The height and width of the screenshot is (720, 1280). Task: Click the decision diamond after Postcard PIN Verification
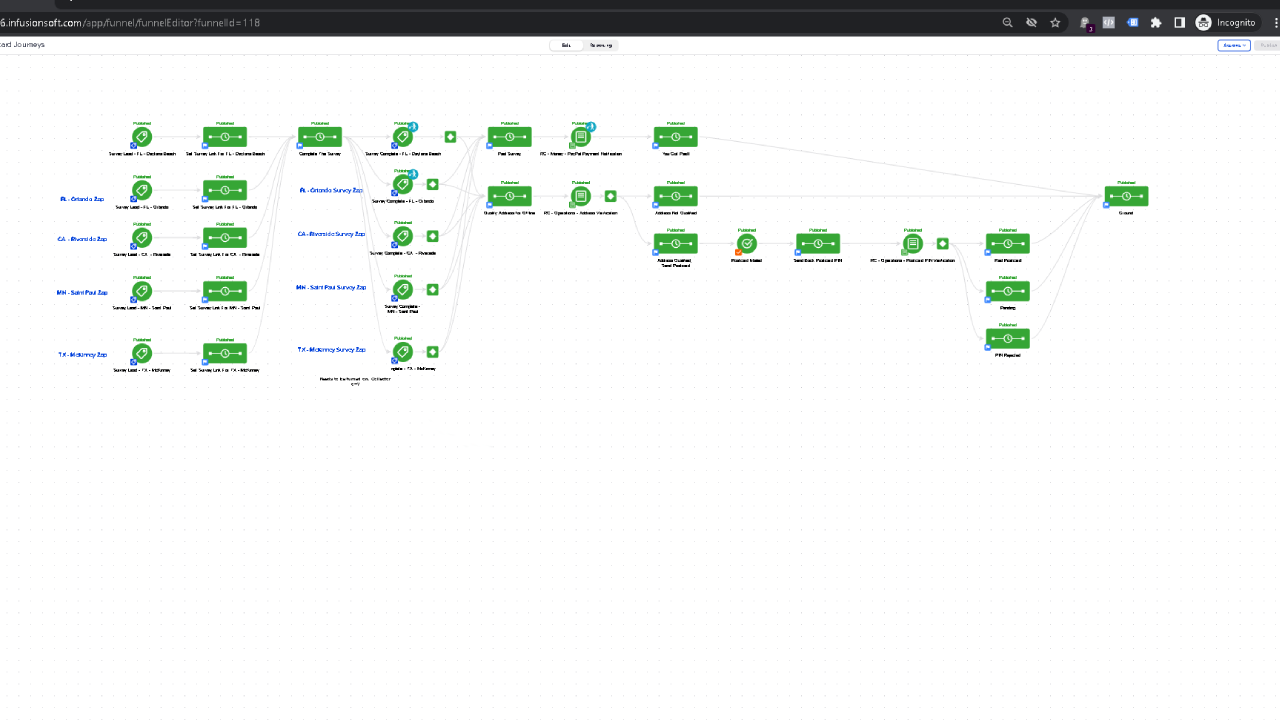[x=942, y=244]
